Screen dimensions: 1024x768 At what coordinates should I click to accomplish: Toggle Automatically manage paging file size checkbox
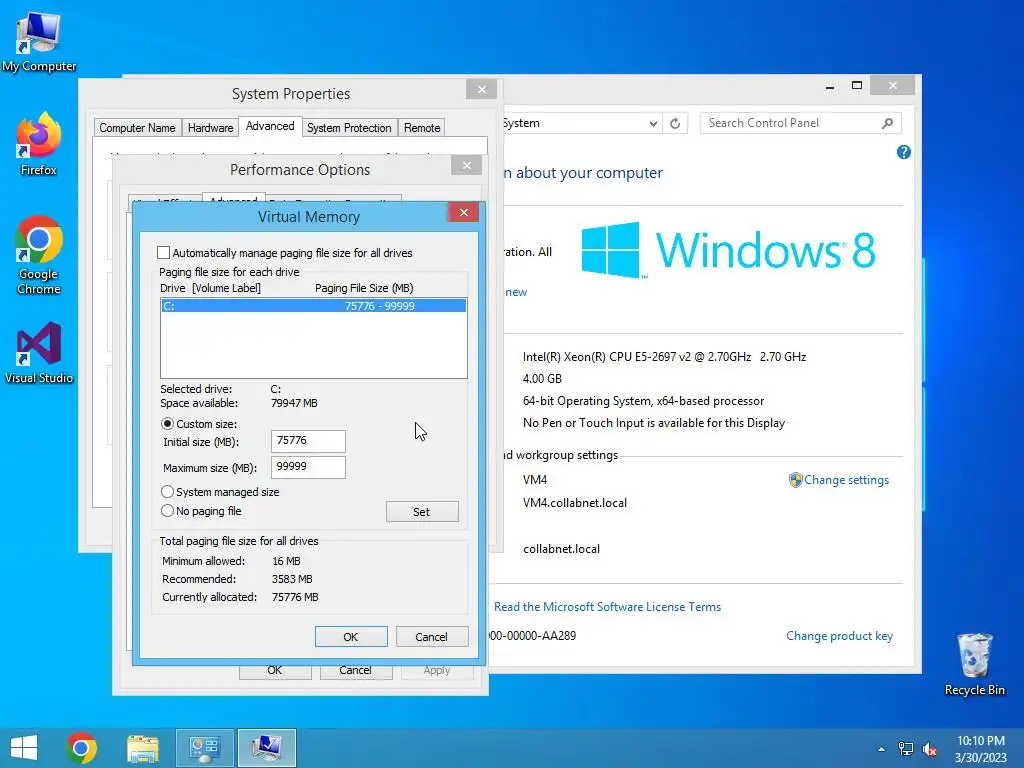tap(163, 253)
